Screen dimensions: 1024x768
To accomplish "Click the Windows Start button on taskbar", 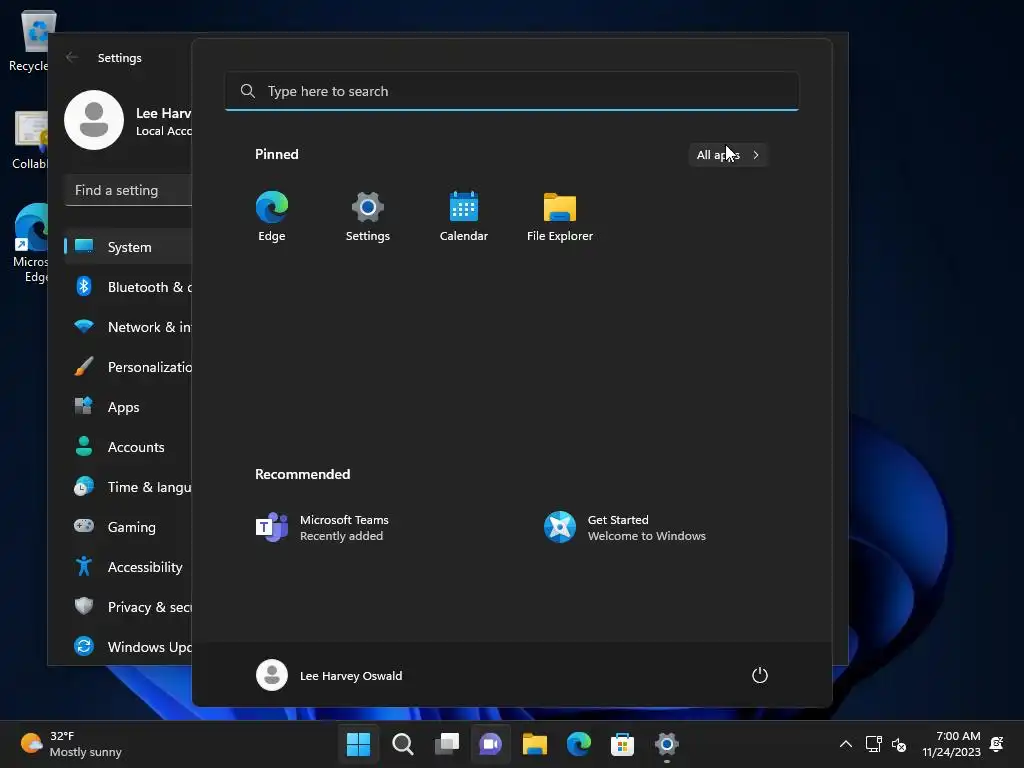I will 359,744.
